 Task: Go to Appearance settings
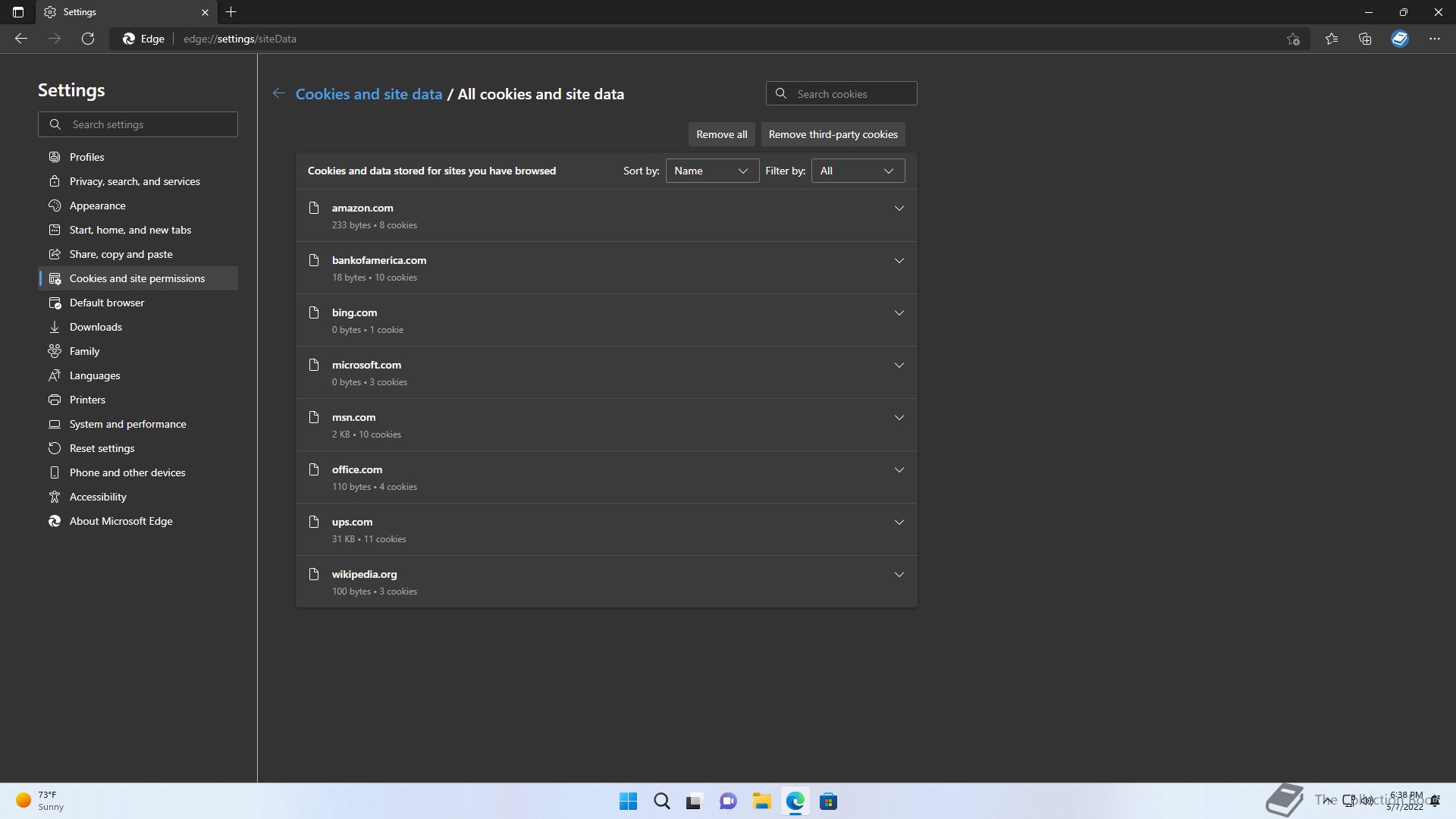pyautogui.click(x=138, y=206)
